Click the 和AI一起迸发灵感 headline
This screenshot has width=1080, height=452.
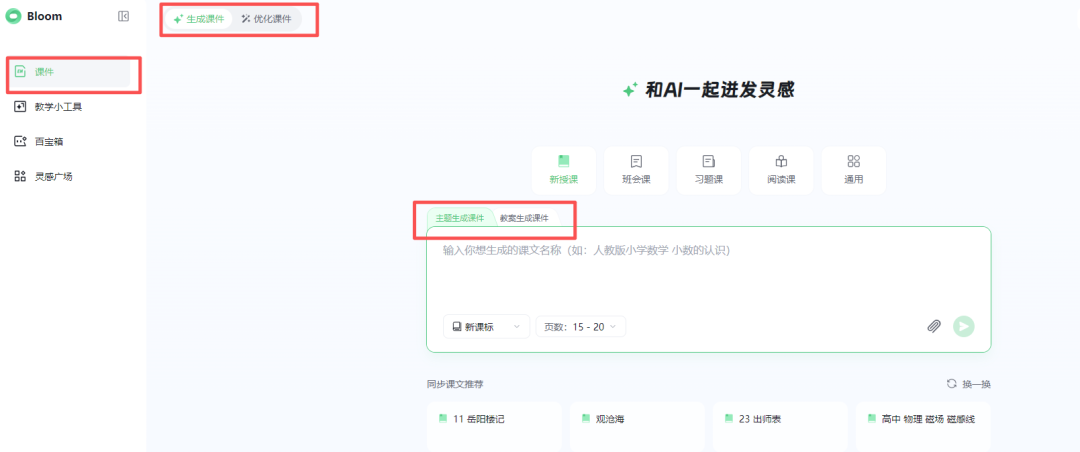(x=719, y=90)
